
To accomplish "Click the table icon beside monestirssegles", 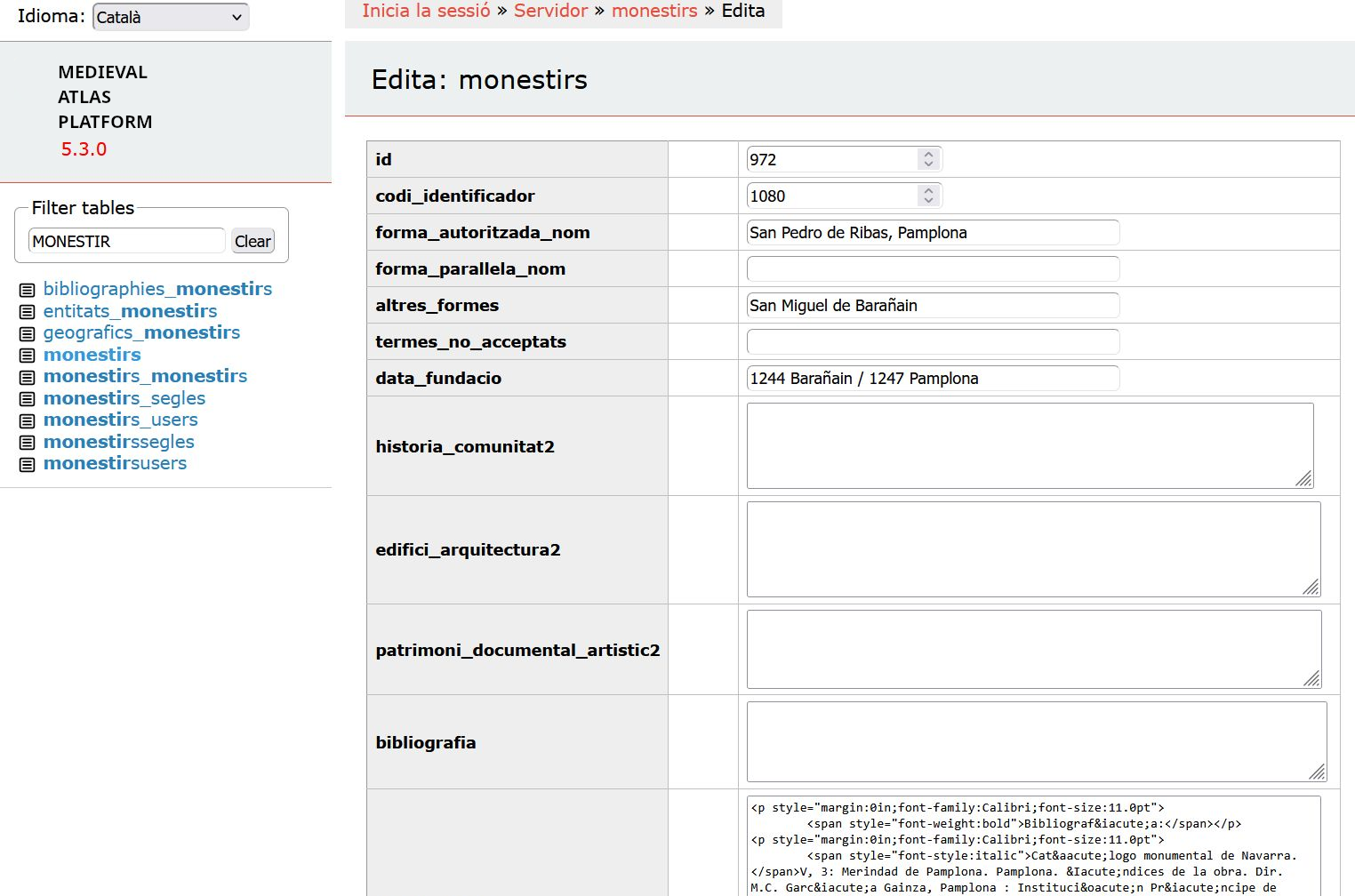I will tap(26, 441).
